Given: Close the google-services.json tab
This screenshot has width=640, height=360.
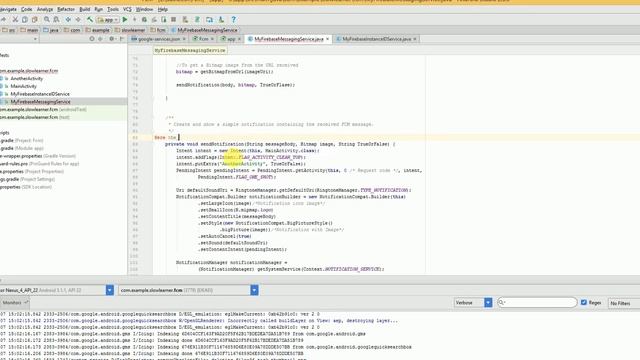Looking at the screenshot, I should 184,39.
